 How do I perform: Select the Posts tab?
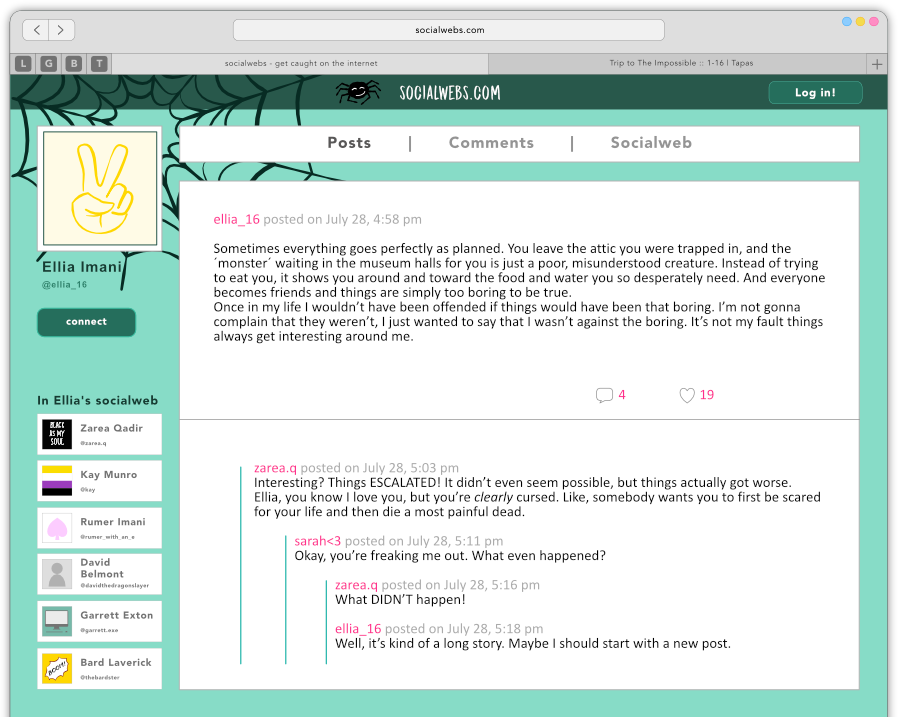click(349, 143)
